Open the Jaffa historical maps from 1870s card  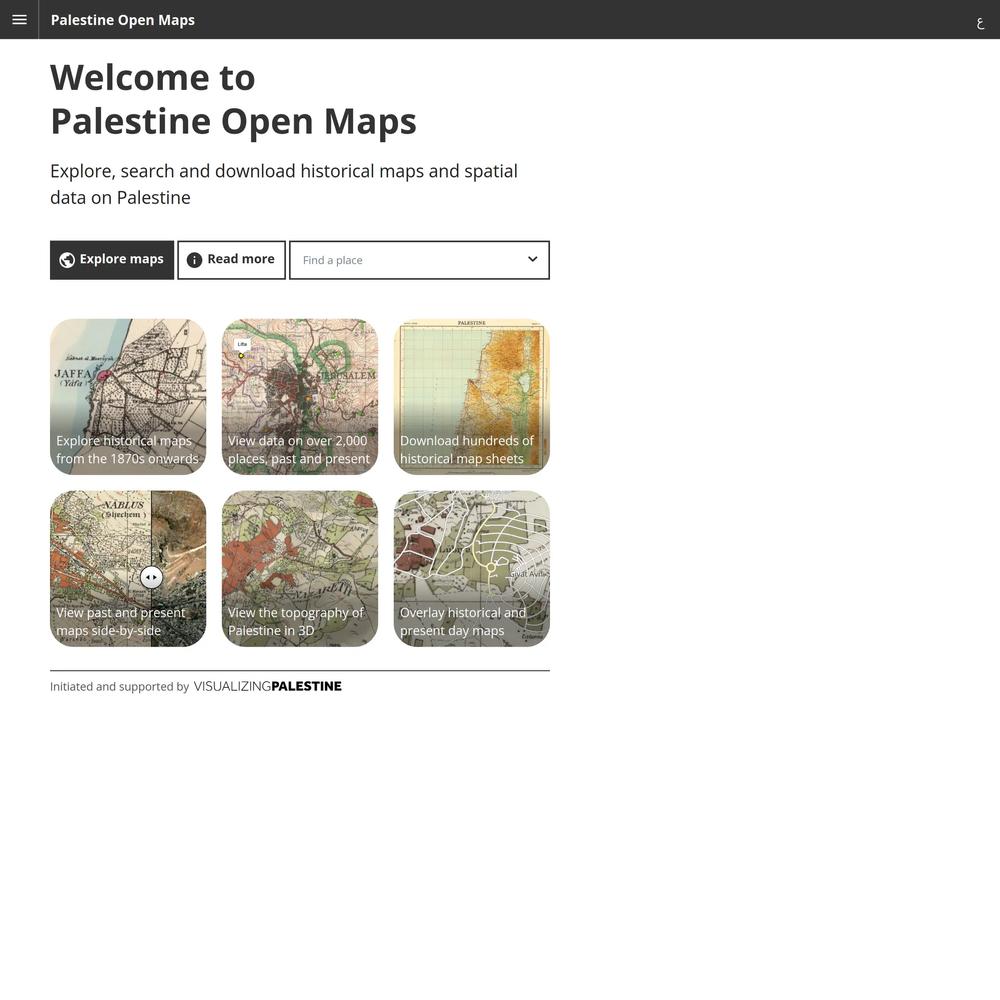pyautogui.click(x=128, y=397)
